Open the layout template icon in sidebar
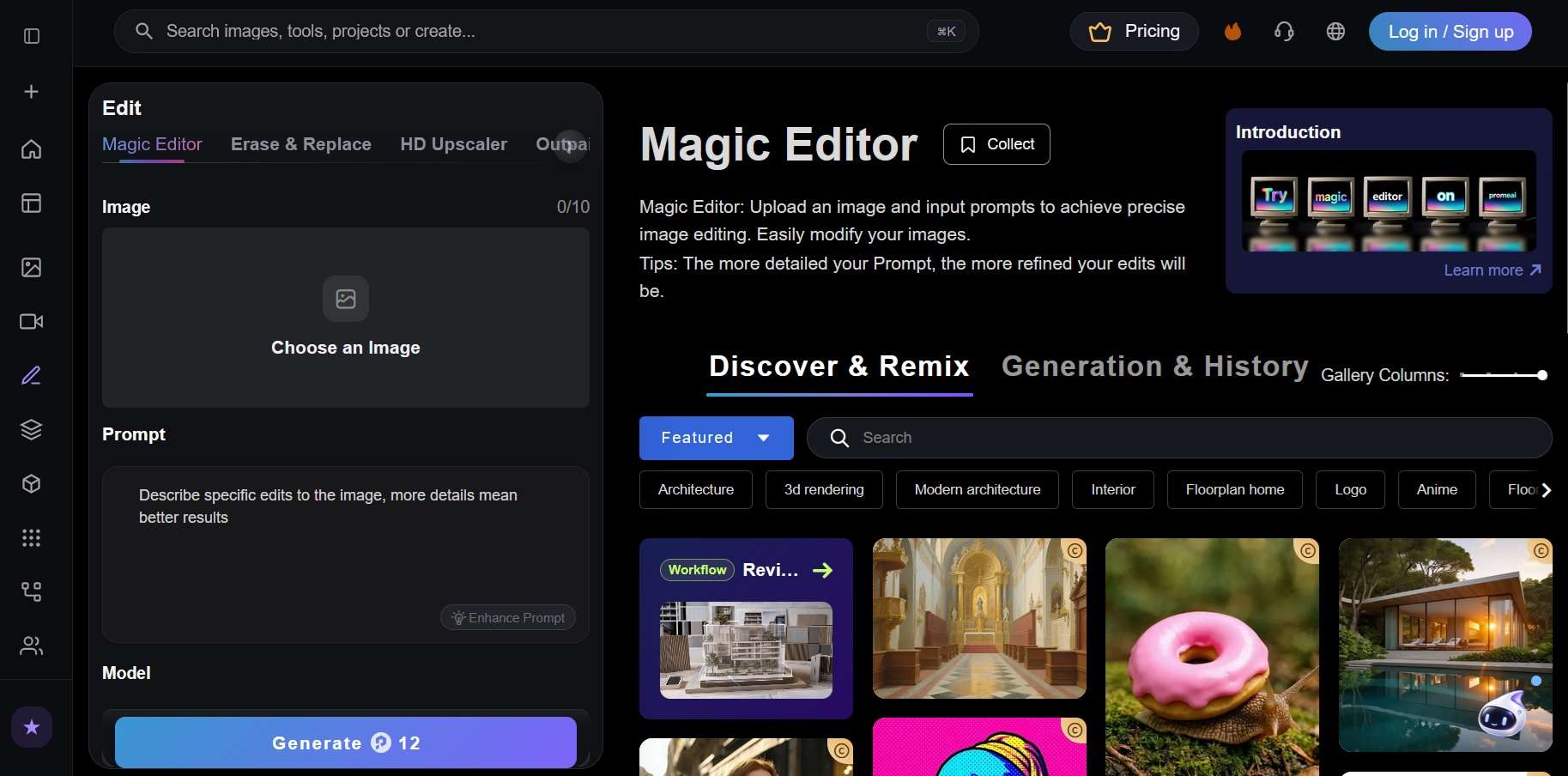 click(x=32, y=203)
